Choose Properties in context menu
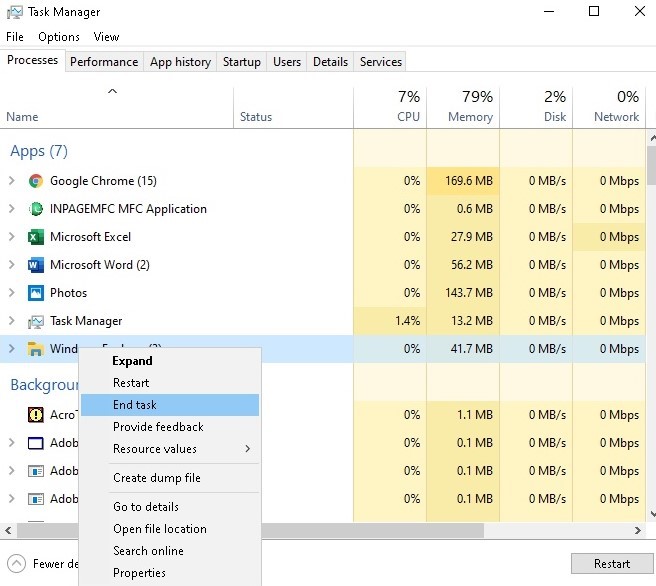Image resolution: width=656 pixels, height=586 pixels. click(170, 573)
